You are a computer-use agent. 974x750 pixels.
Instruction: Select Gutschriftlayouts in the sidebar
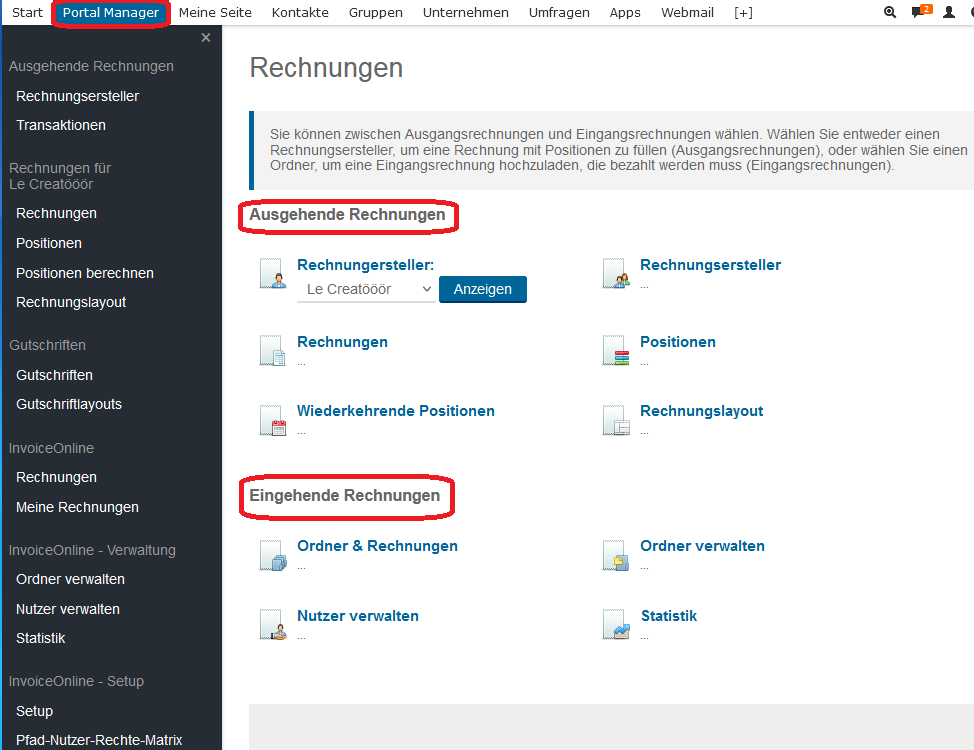pos(69,404)
